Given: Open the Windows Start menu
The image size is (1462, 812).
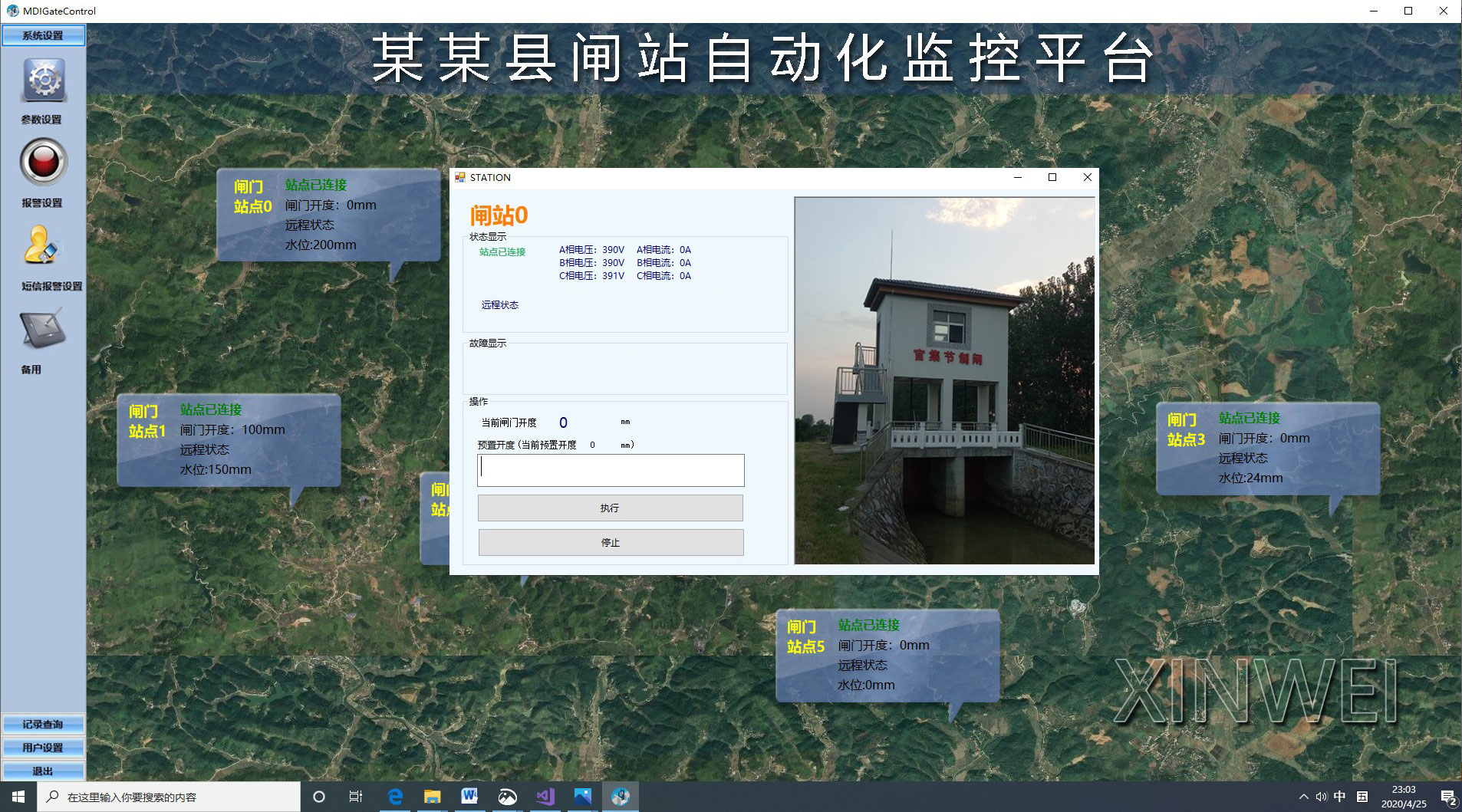Looking at the screenshot, I should coord(18,797).
